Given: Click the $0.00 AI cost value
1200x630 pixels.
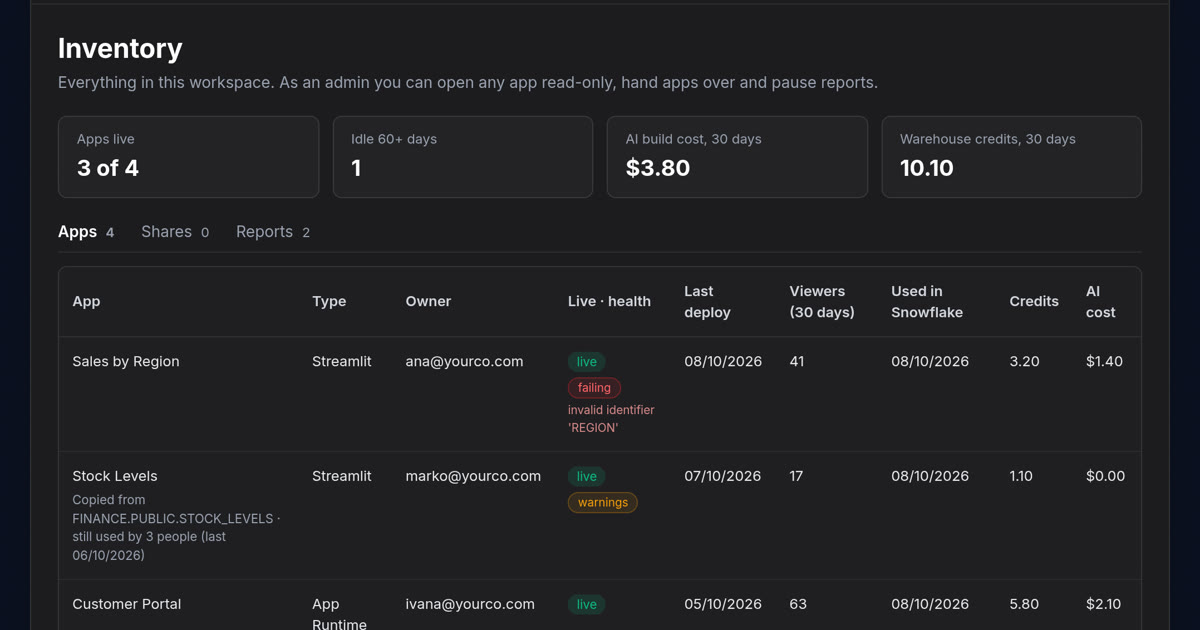Looking at the screenshot, I should (1105, 477).
